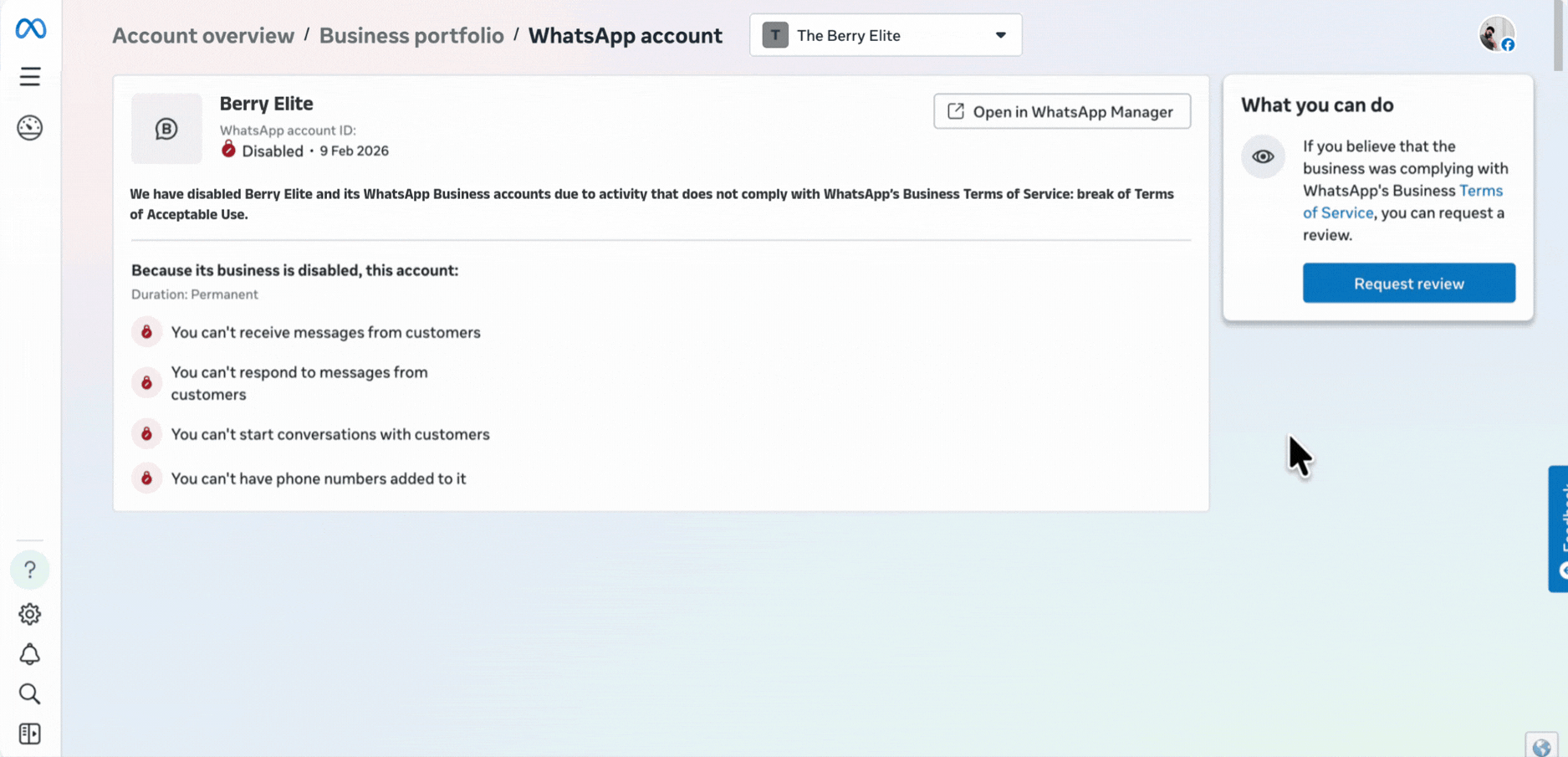Click red icon next to can't start conversations
Image resolution: width=1568 pixels, height=757 pixels.
click(146, 434)
